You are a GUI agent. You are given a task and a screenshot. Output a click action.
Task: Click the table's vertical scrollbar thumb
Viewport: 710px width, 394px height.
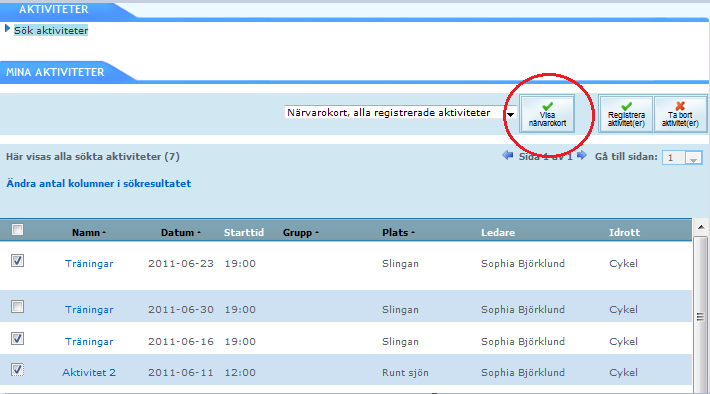click(700, 316)
